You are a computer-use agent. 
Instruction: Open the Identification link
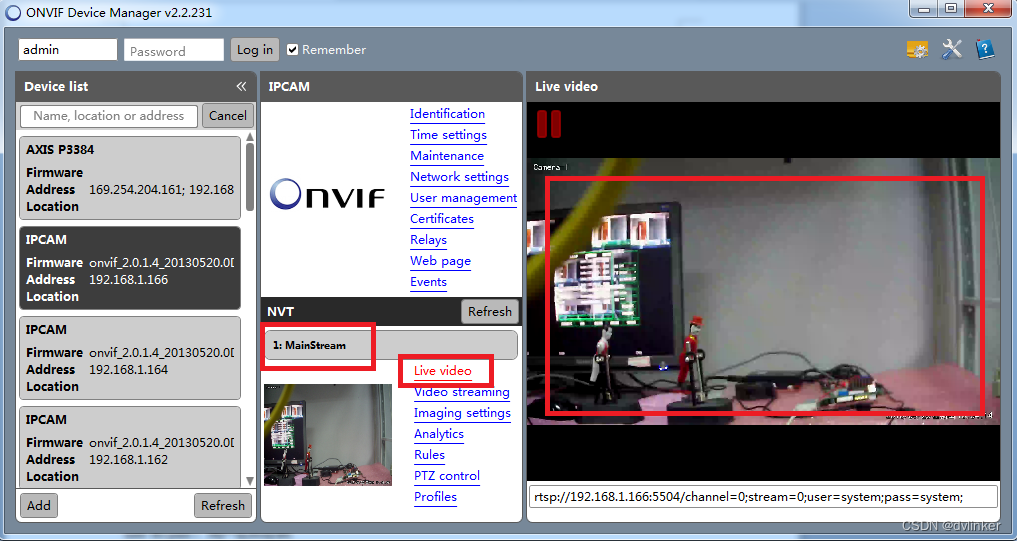[448, 114]
